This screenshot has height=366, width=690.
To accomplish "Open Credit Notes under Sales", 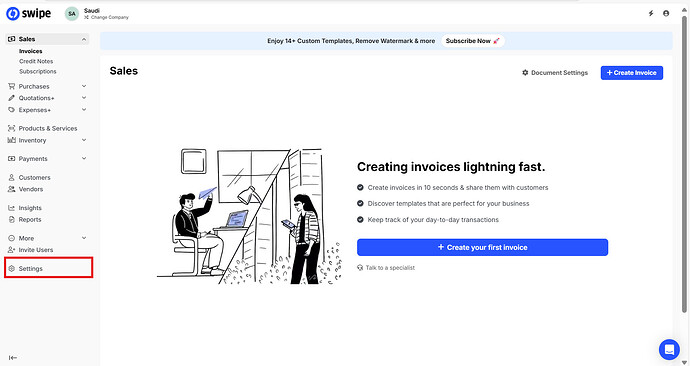I will pyautogui.click(x=36, y=61).
